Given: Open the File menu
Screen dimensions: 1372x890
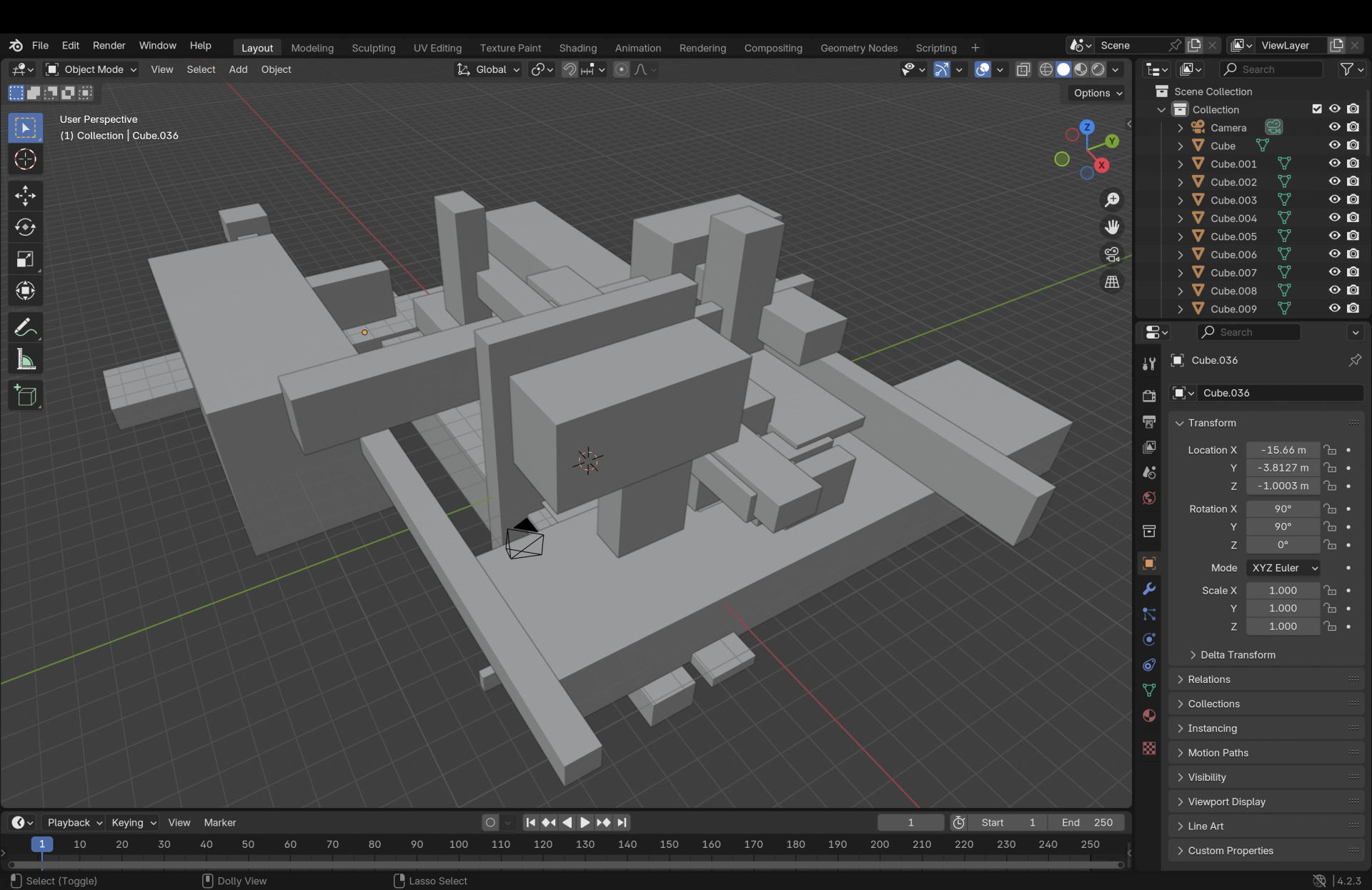Looking at the screenshot, I should 40,46.
